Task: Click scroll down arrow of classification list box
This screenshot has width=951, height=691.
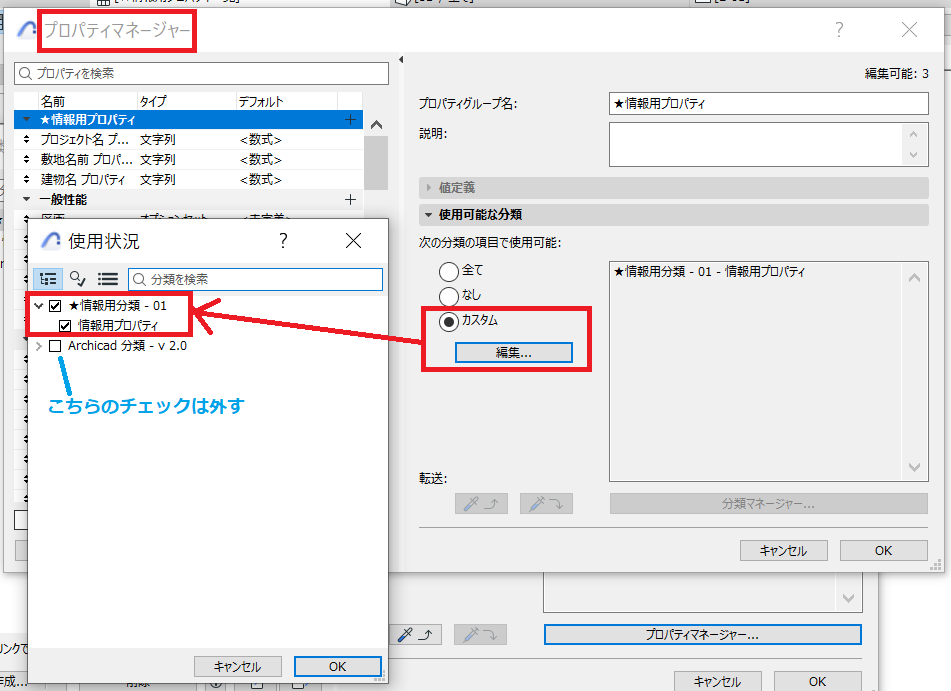Action: (915, 467)
